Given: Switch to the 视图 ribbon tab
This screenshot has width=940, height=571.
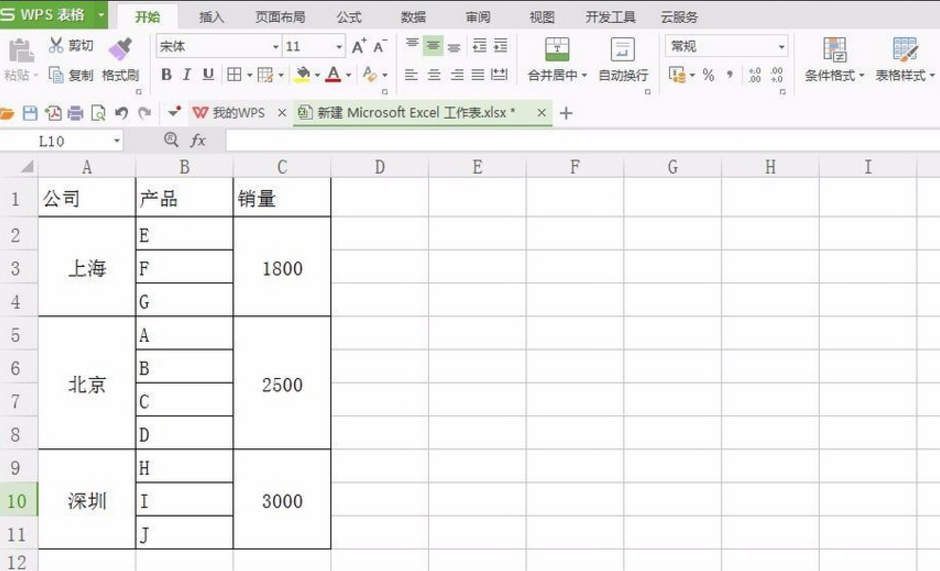Looking at the screenshot, I should point(542,17).
